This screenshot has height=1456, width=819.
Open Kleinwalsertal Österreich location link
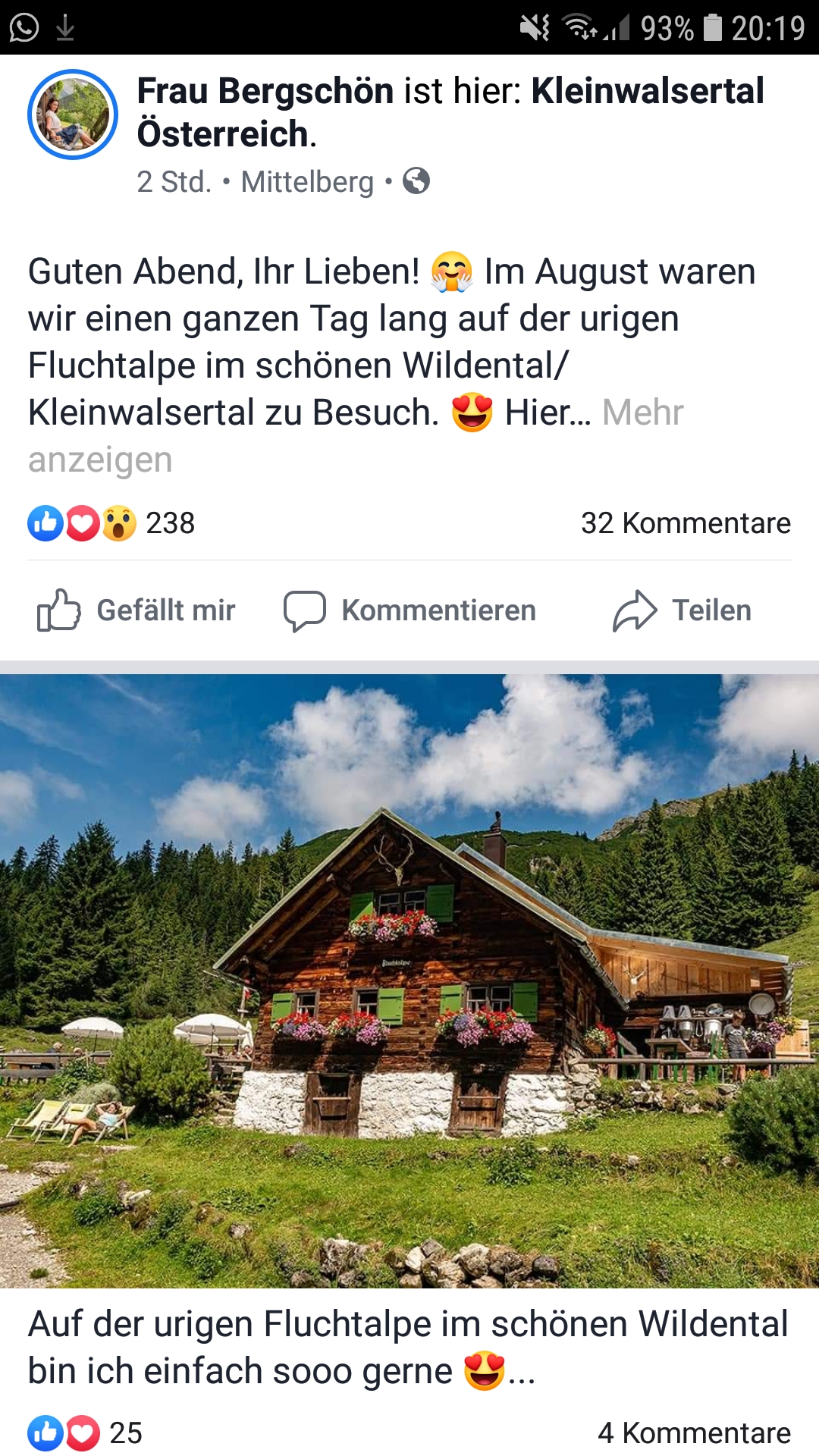(x=450, y=112)
